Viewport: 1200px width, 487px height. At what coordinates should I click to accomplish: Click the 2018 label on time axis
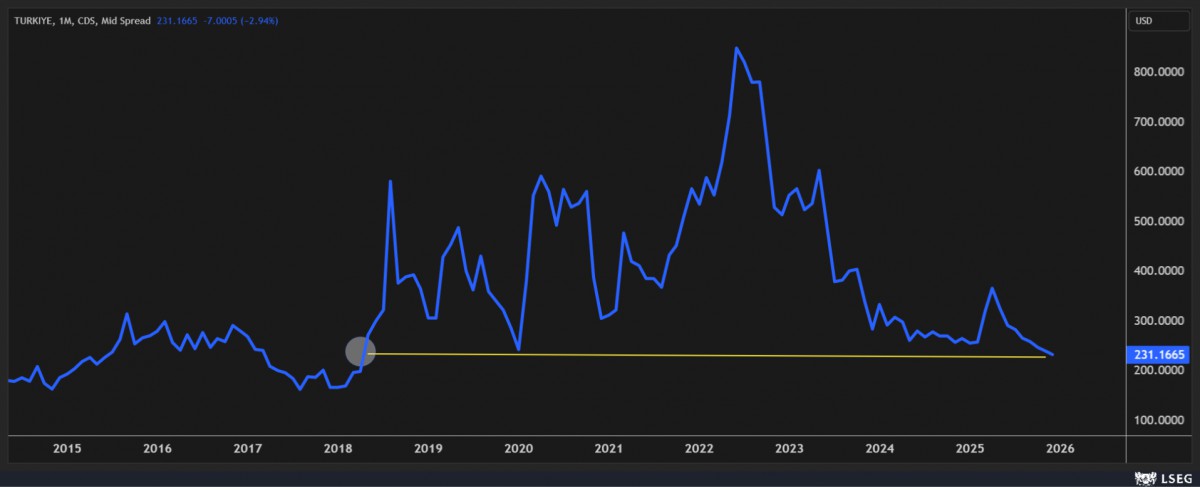337,448
